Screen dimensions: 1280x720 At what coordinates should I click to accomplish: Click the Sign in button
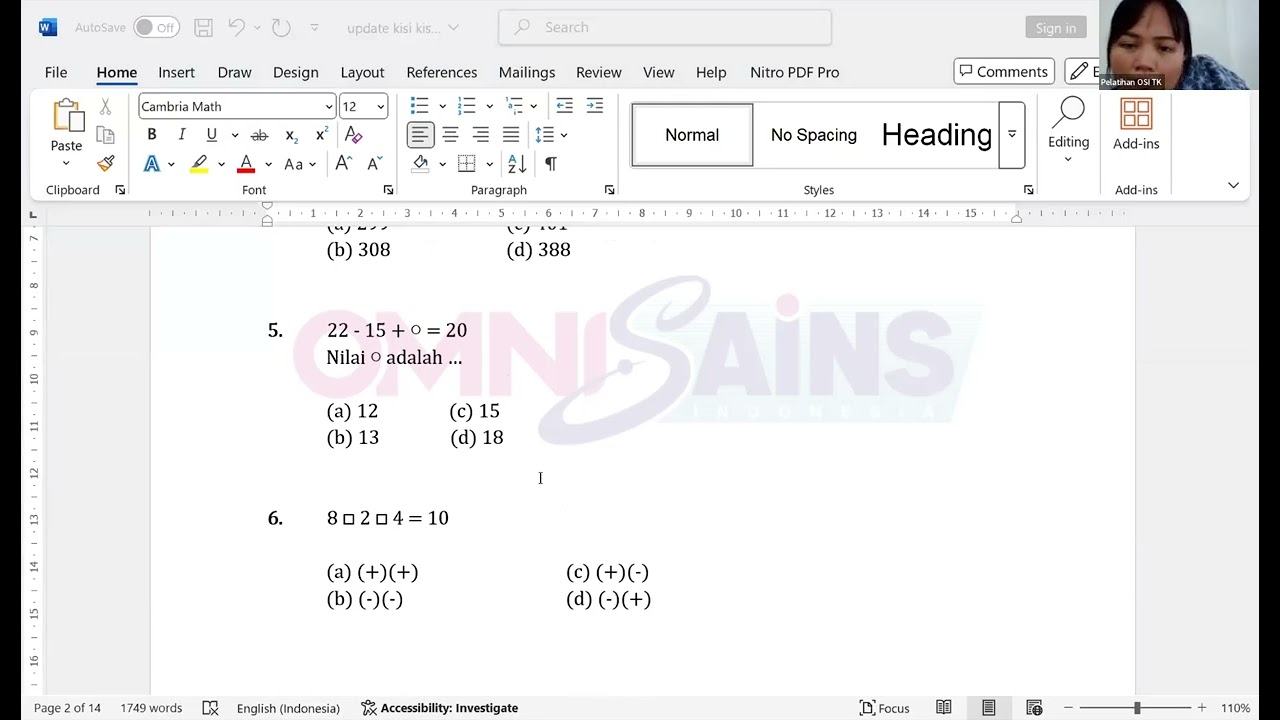point(1056,28)
